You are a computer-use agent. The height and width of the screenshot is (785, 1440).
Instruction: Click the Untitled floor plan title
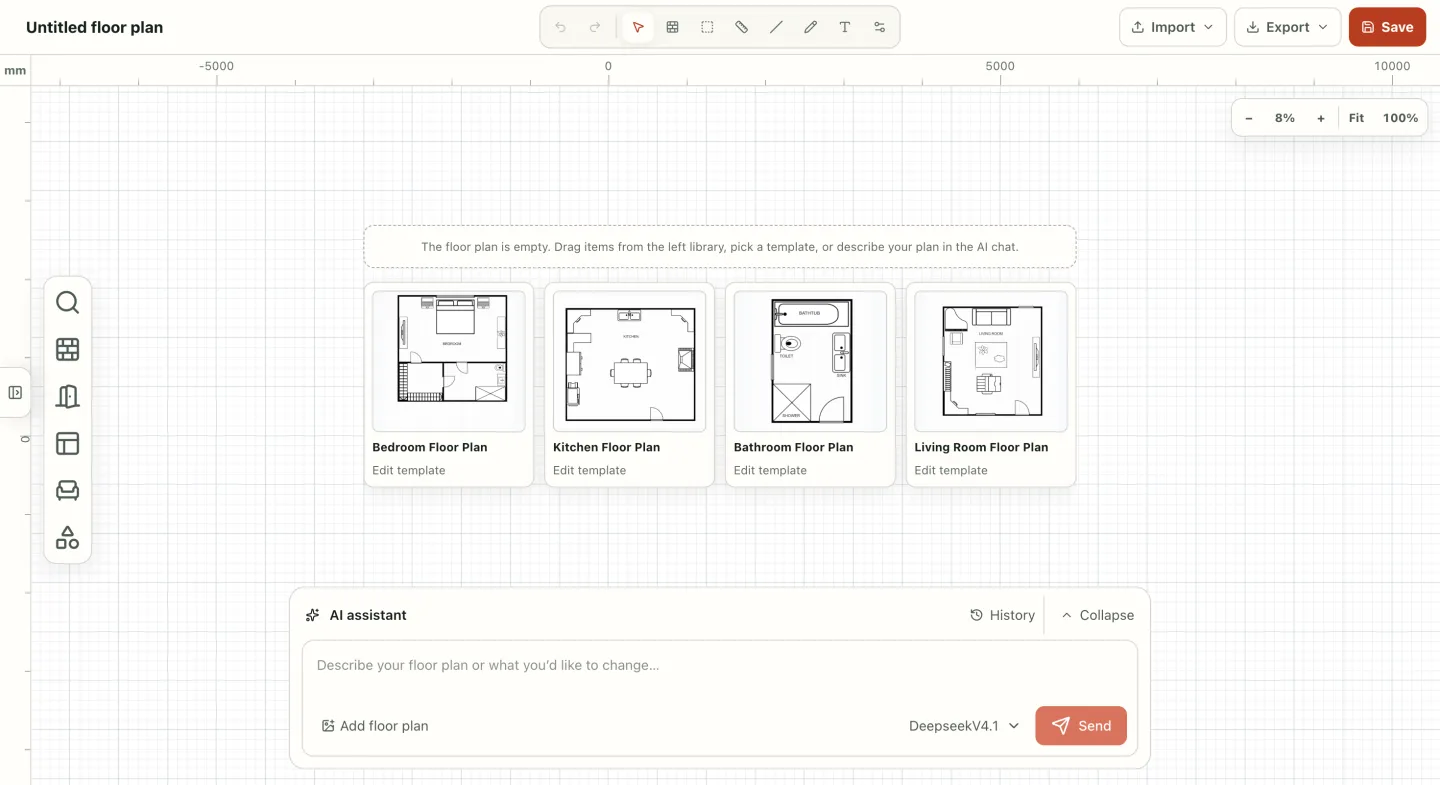tap(94, 27)
